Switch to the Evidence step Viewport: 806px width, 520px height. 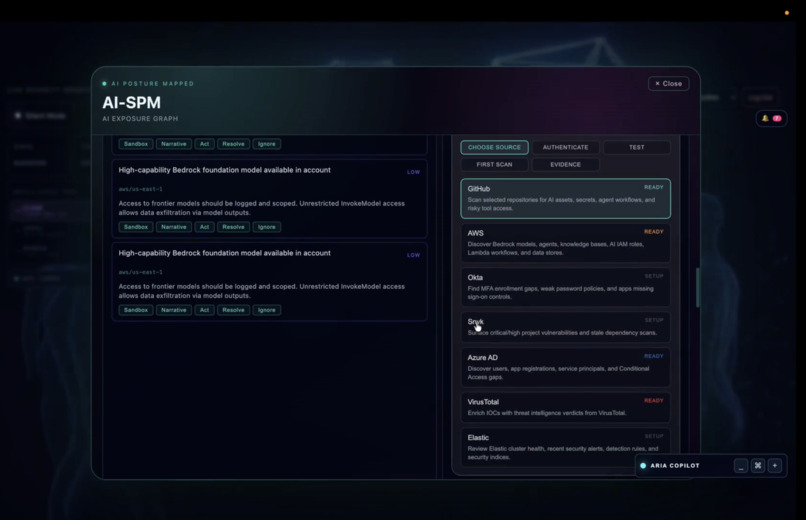click(x=565, y=164)
